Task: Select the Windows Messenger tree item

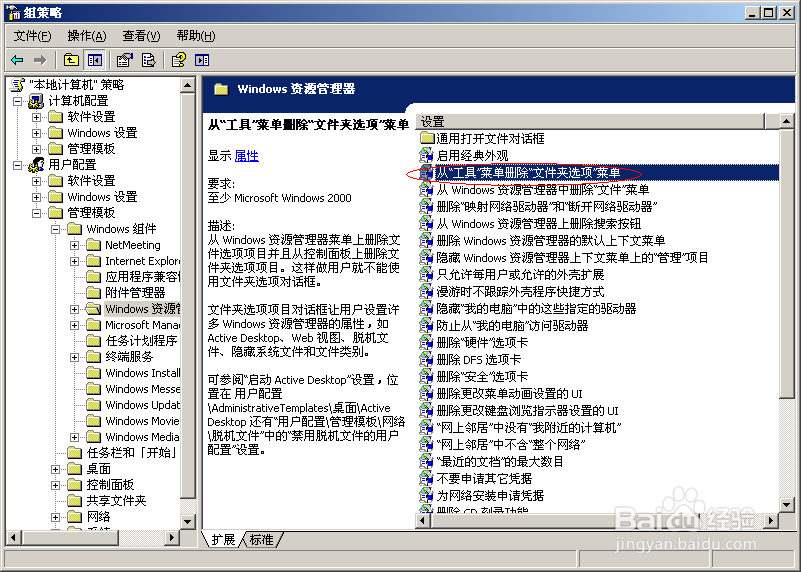Action: coord(143,389)
